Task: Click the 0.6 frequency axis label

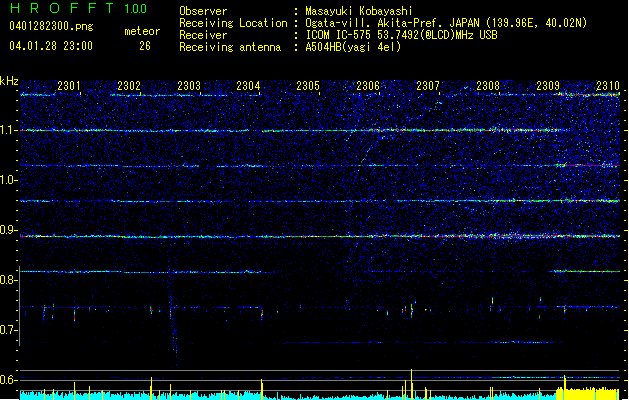Action: coord(9,380)
